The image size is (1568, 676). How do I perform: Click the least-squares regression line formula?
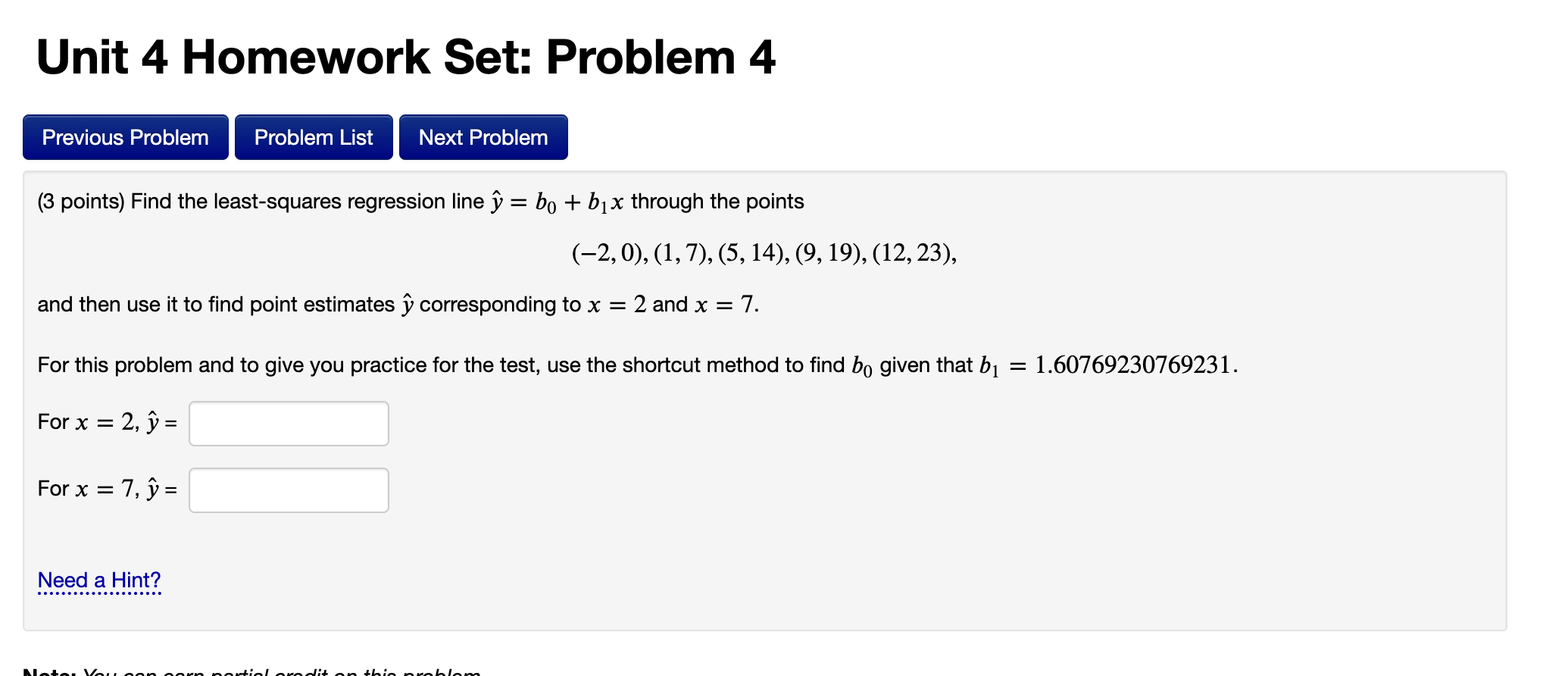pyautogui.click(x=557, y=200)
